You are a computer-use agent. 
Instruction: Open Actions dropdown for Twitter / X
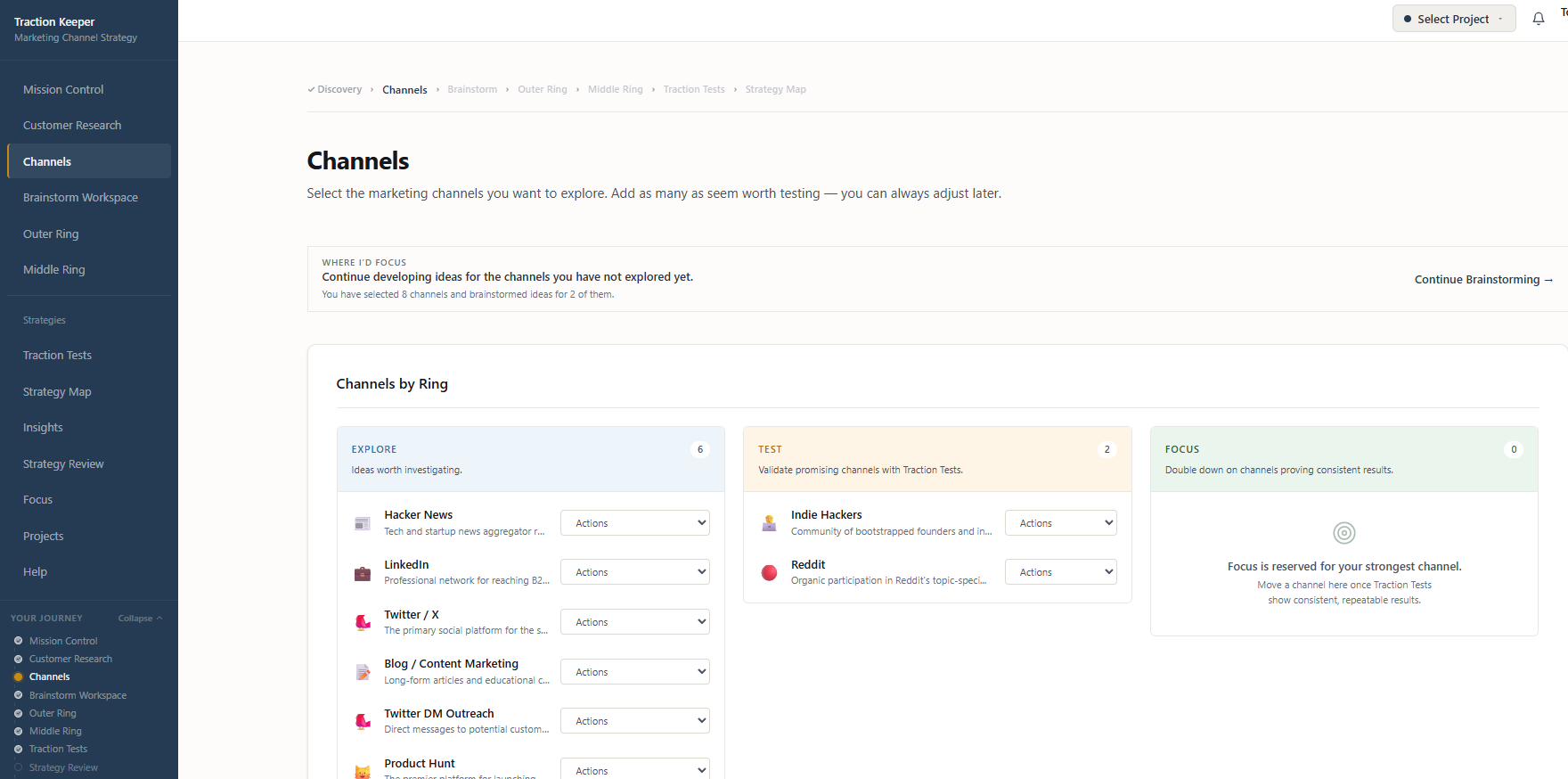pos(635,622)
